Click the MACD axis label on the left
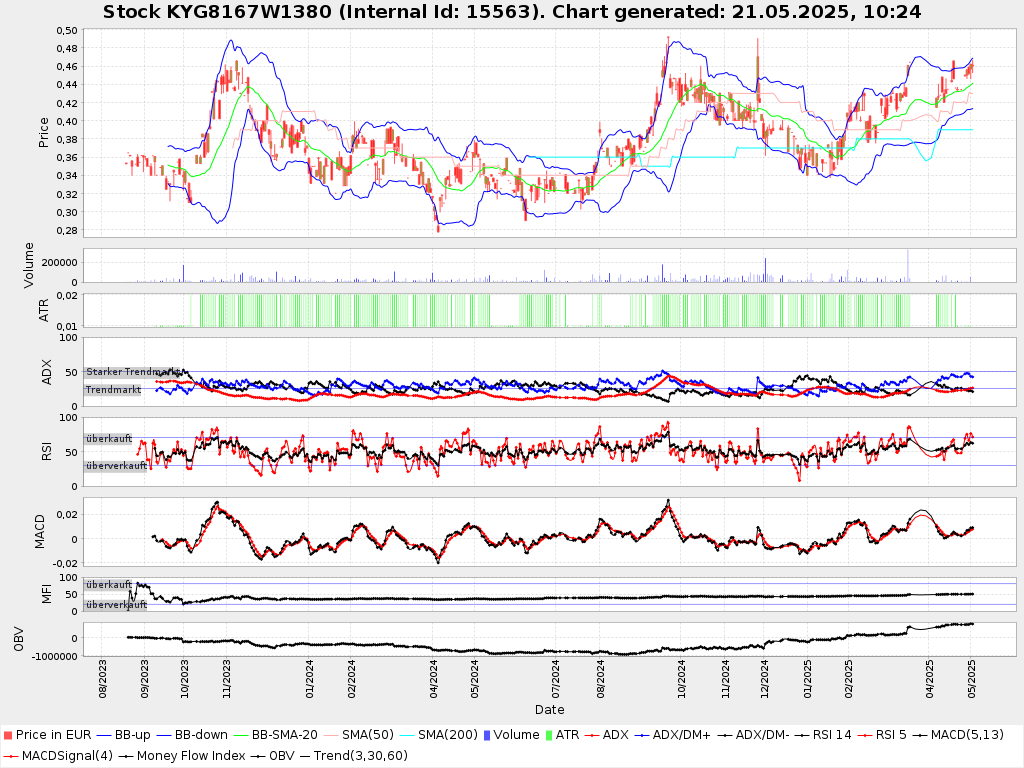The height and width of the screenshot is (768, 1024). pyautogui.click(x=40, y=532)
